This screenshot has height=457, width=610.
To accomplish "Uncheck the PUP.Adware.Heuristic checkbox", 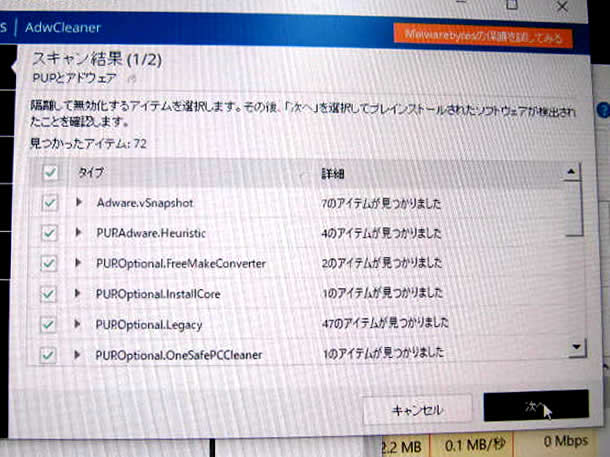I will 49,233.
